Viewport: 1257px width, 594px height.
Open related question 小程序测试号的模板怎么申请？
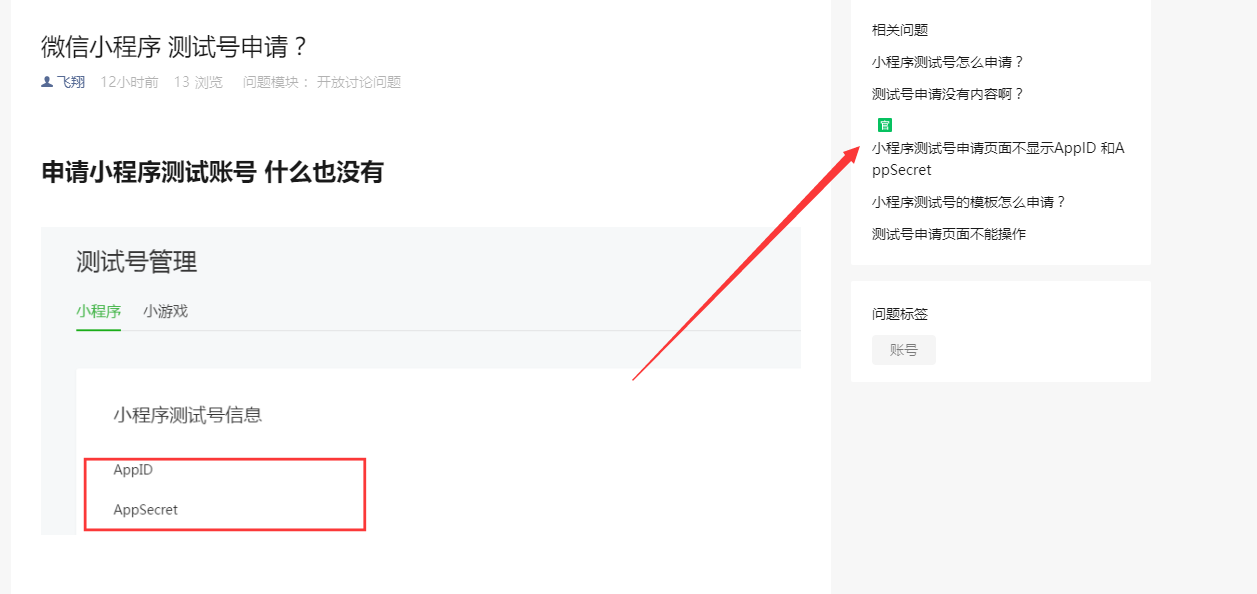969,202
